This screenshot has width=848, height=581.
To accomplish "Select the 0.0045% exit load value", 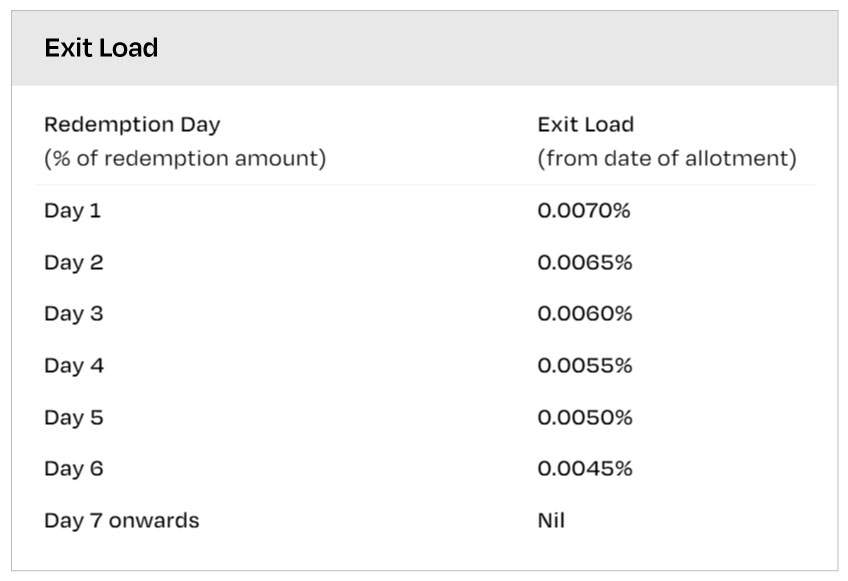I will [x=585, y=469].
